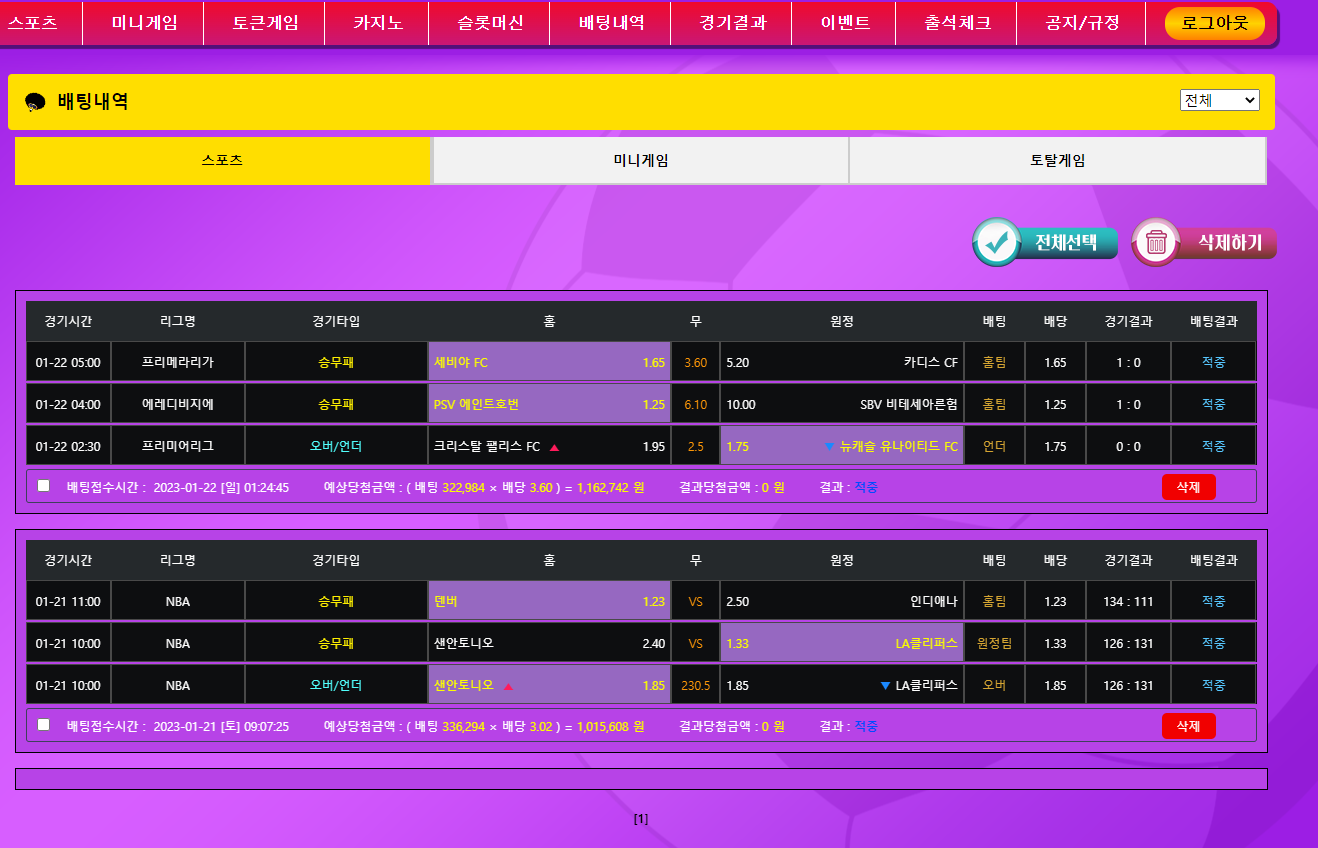This screenshot has height=848, width=1318.
Task: Open 미니게임 in top navigation
Action: pos(144,23)
